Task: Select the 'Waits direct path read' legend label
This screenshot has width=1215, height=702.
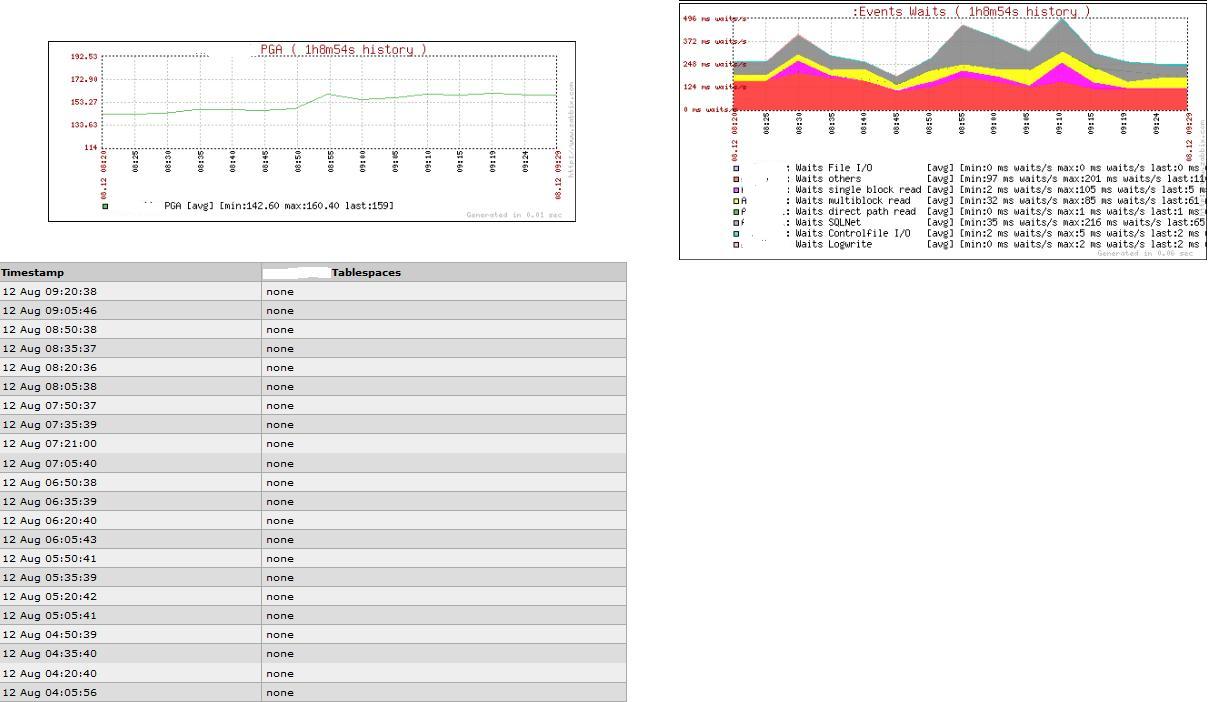Action: pyautogui.click(x=855, y=212)
